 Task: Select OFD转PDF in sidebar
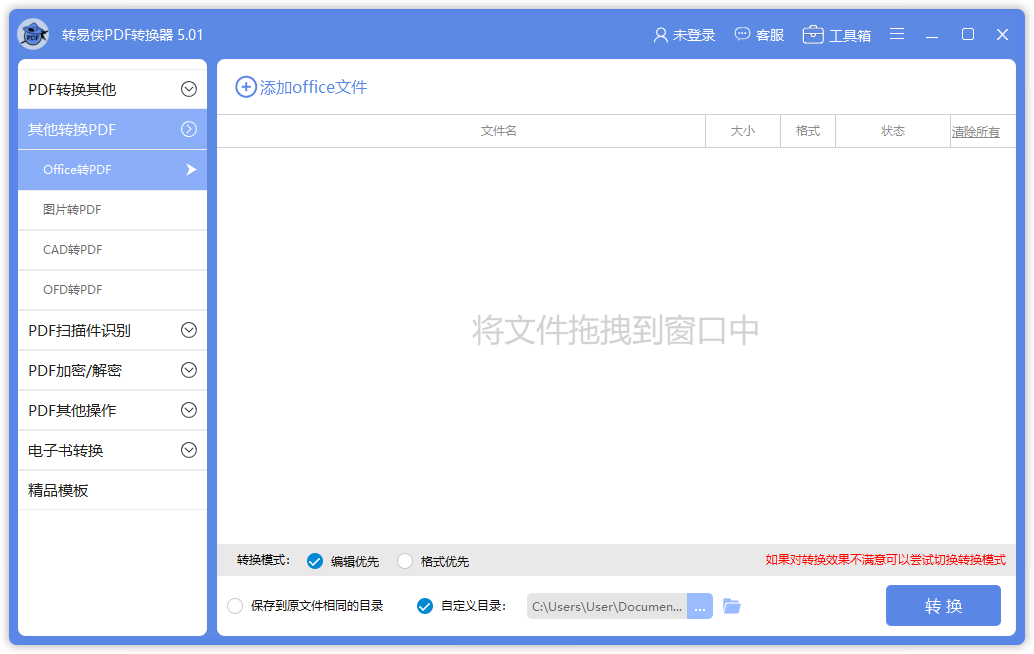pyautogui.click(x=112, y=290)
